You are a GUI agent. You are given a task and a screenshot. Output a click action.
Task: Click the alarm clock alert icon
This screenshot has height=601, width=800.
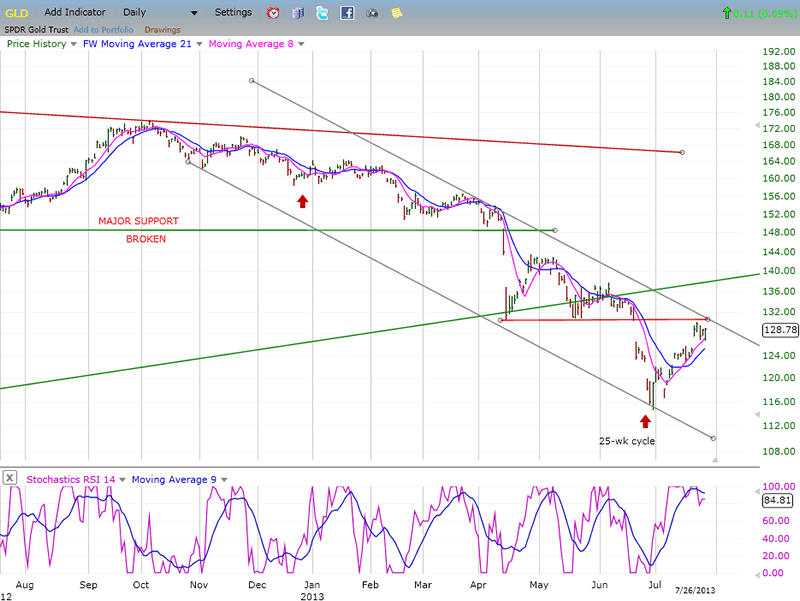click(274, 13)
